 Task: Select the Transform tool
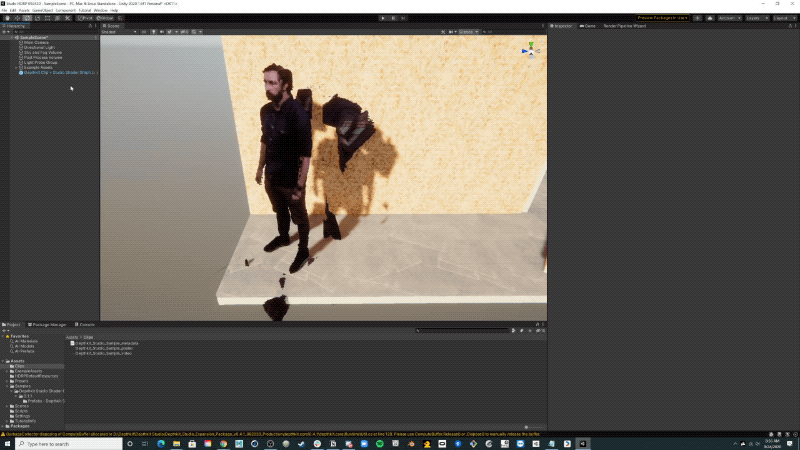pos(57,18)
